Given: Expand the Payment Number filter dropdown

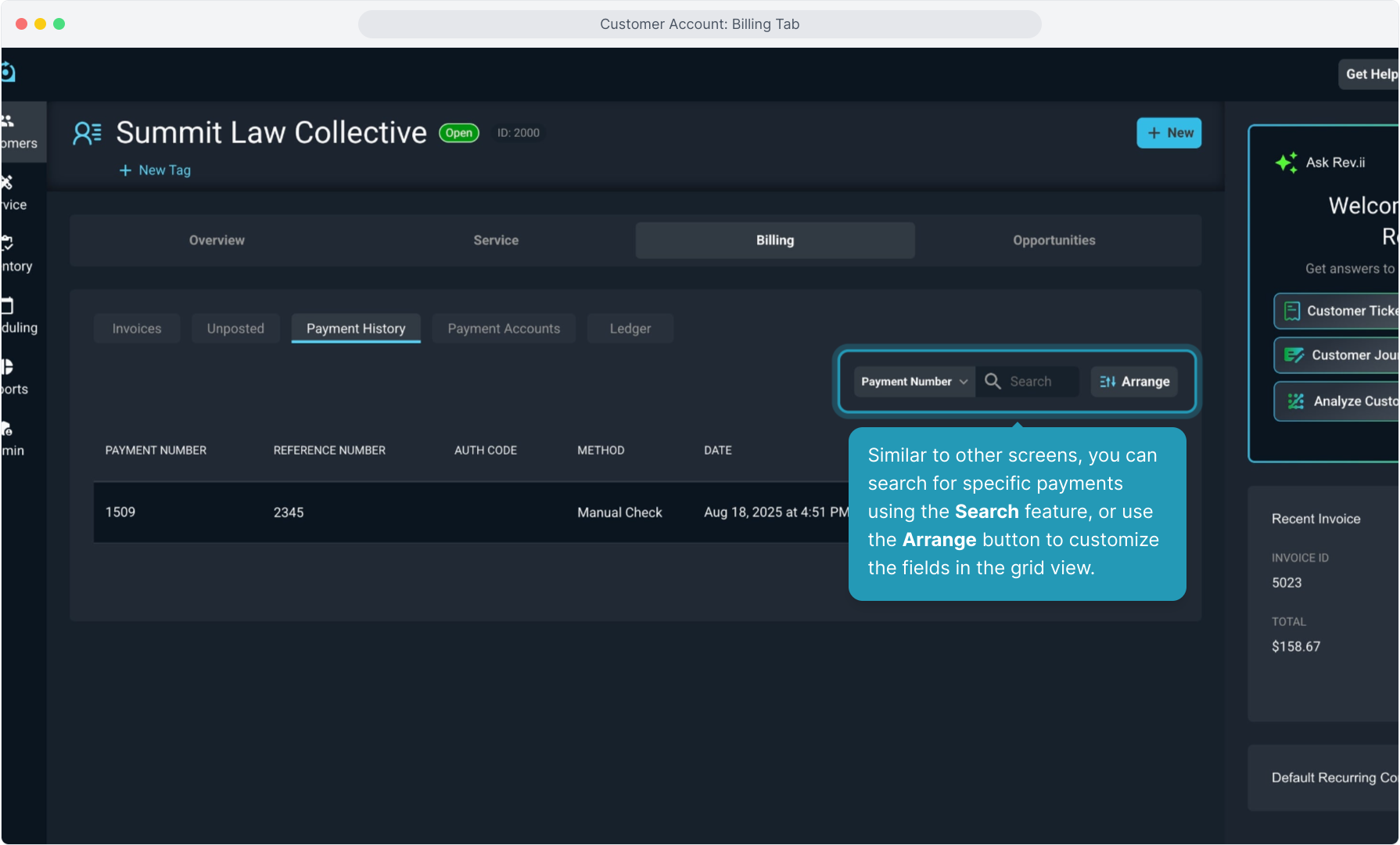Looking at the screenshot, I should 914,382.
